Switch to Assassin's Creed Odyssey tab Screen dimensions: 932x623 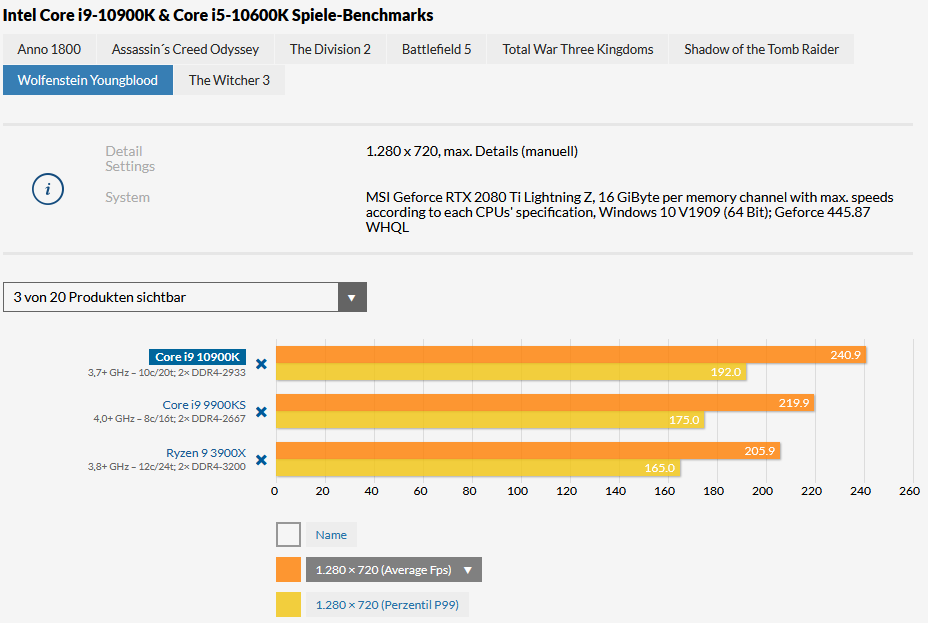tap(185, 49)
